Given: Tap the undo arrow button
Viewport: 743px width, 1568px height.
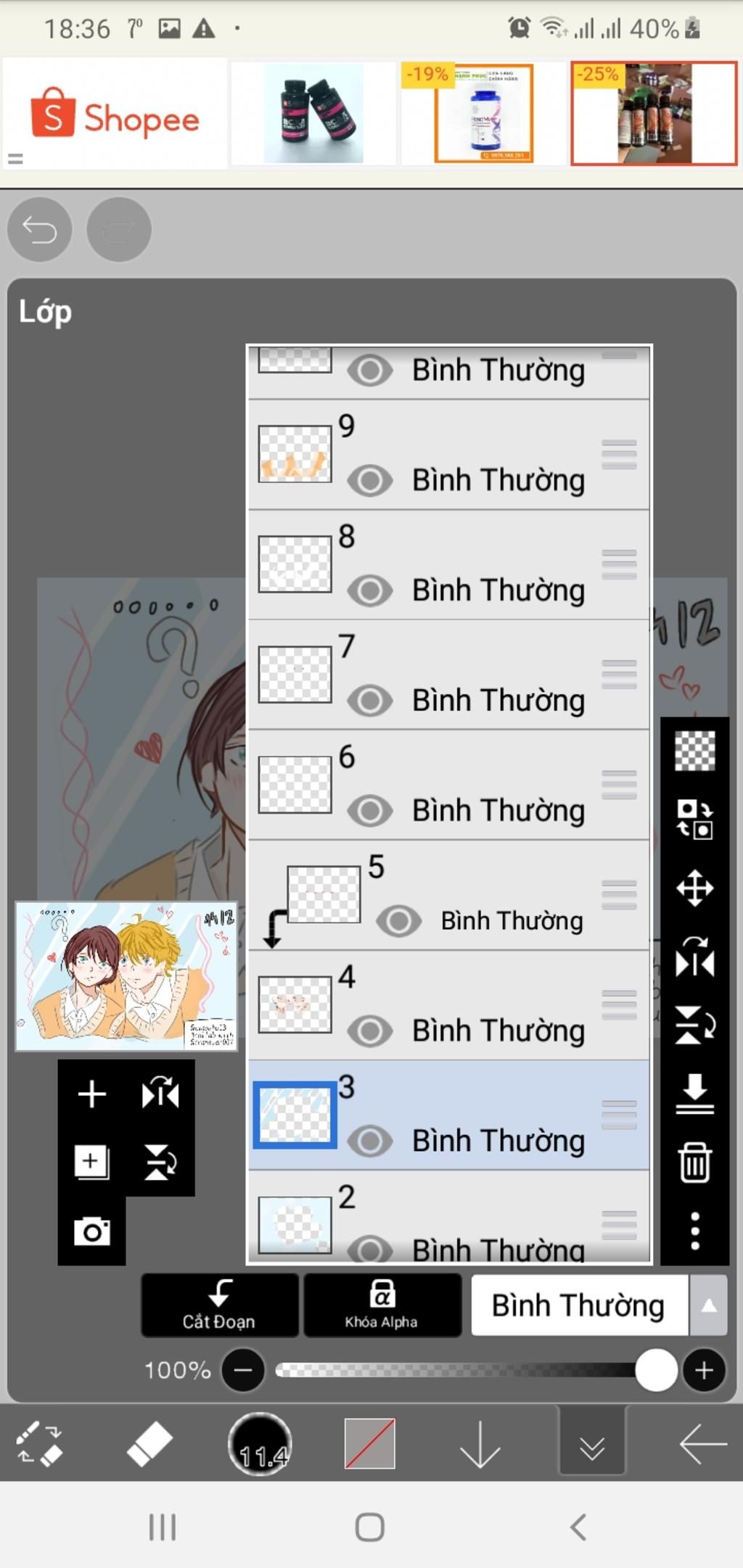Looking at the screenshot, I should coord(39,230).
